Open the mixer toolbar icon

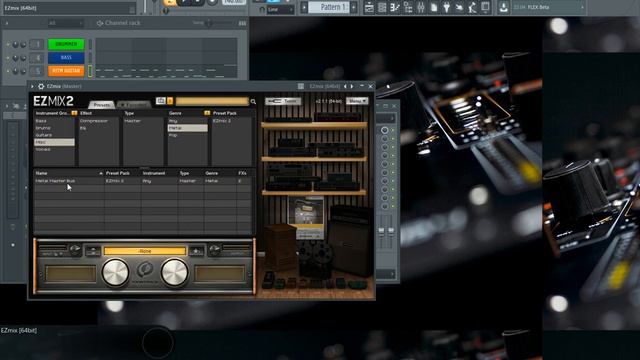pos(421,7)
